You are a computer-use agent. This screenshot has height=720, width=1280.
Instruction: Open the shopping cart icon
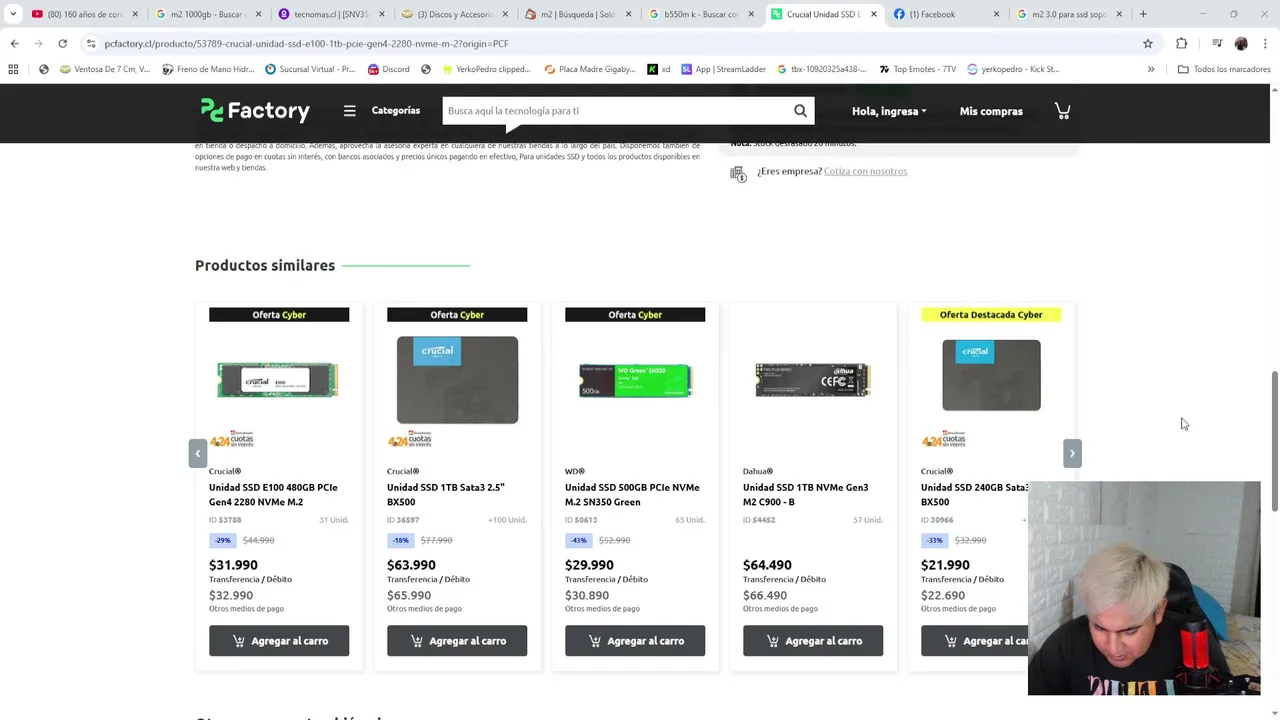(1062, 111)
